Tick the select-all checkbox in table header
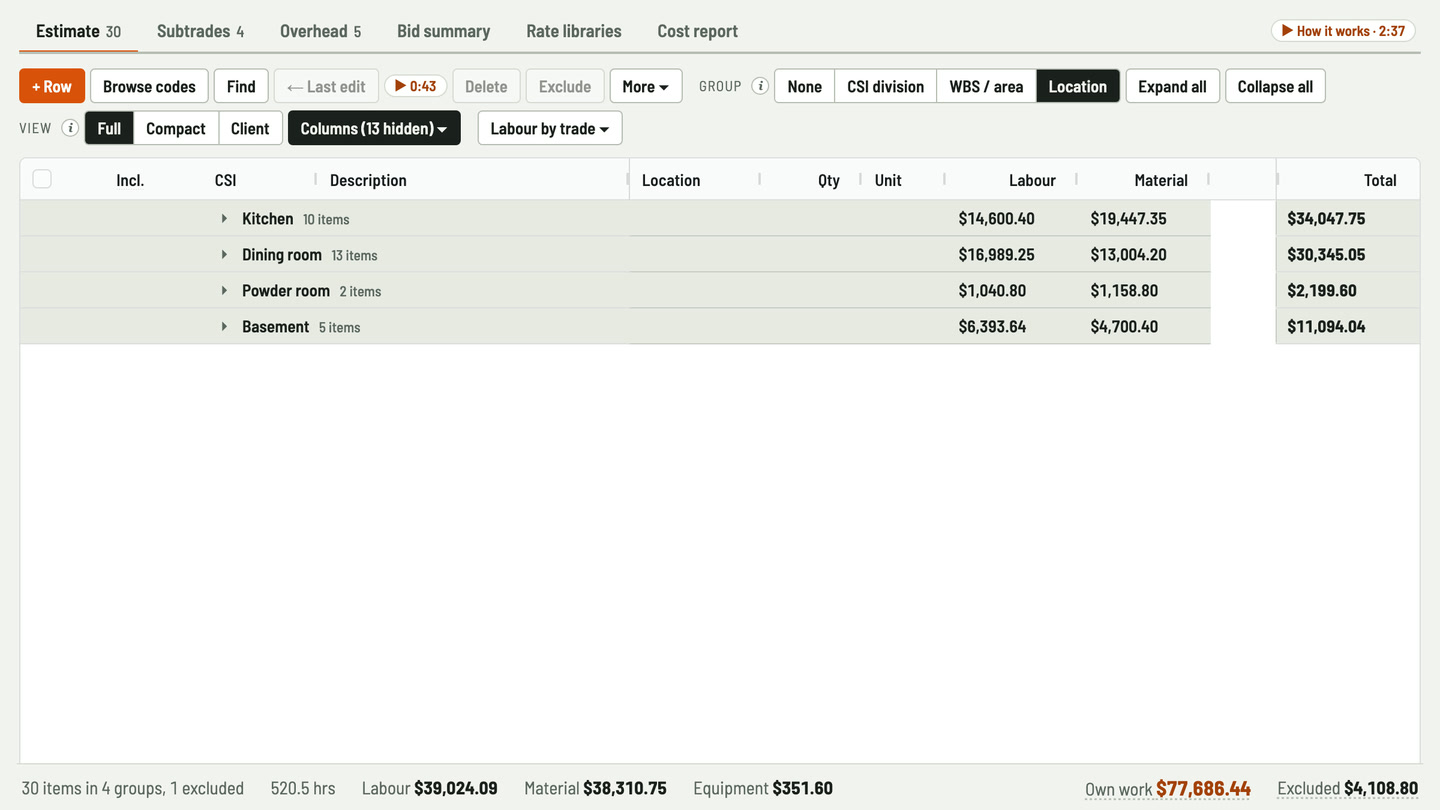1440x810 pixels. click(x=42, y=179)
